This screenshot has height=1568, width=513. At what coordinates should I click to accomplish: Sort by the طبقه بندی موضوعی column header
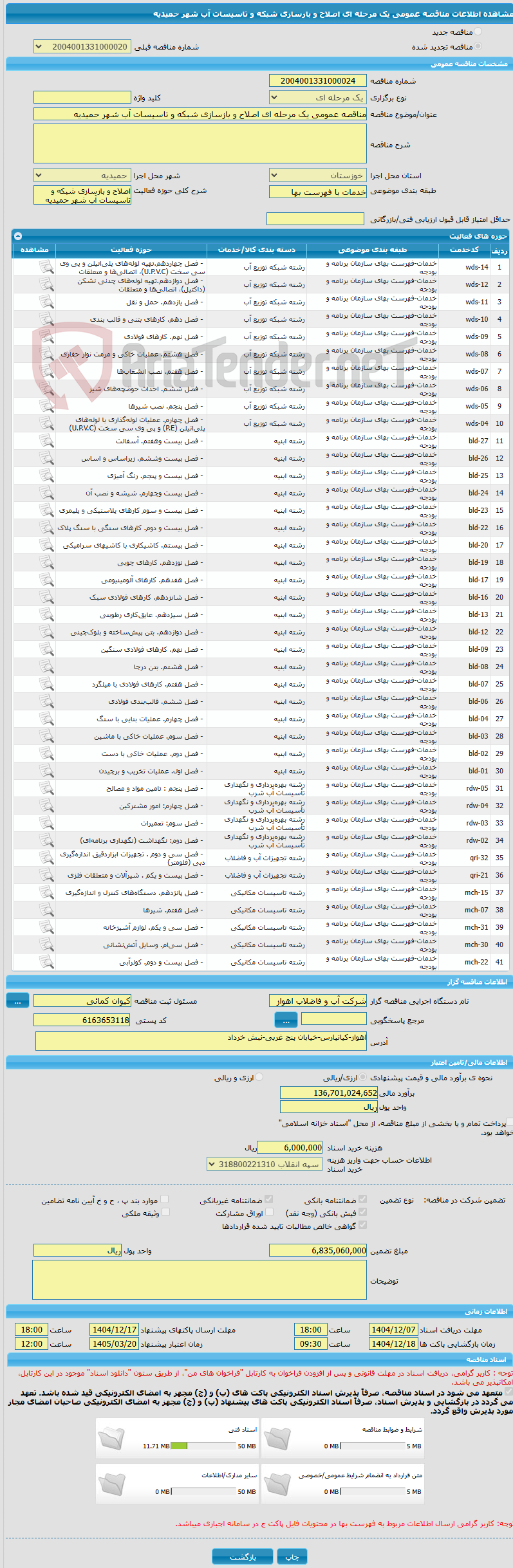pyautogui.click(x=373, y=250)
